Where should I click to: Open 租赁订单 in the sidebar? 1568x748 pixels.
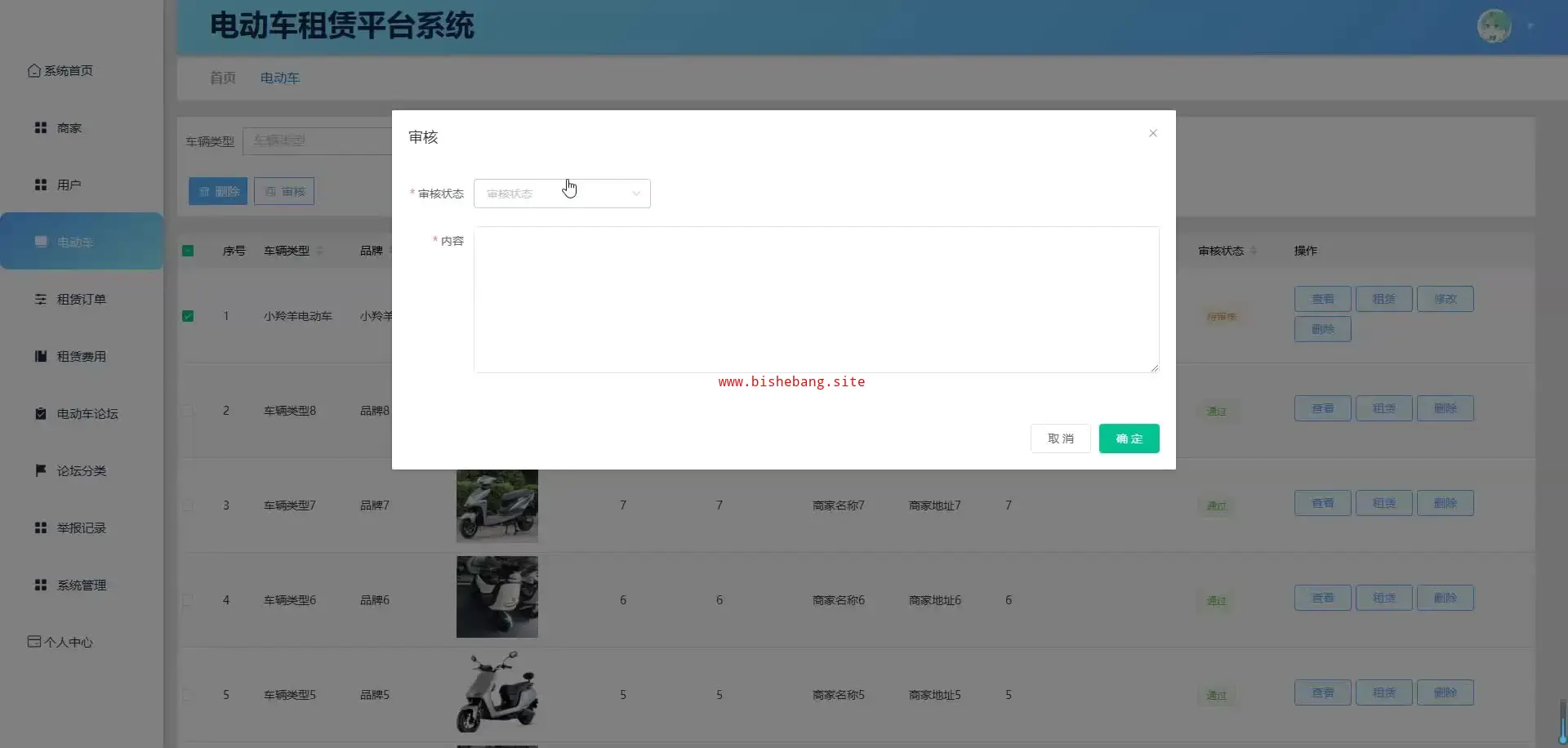tap(82, 300)
